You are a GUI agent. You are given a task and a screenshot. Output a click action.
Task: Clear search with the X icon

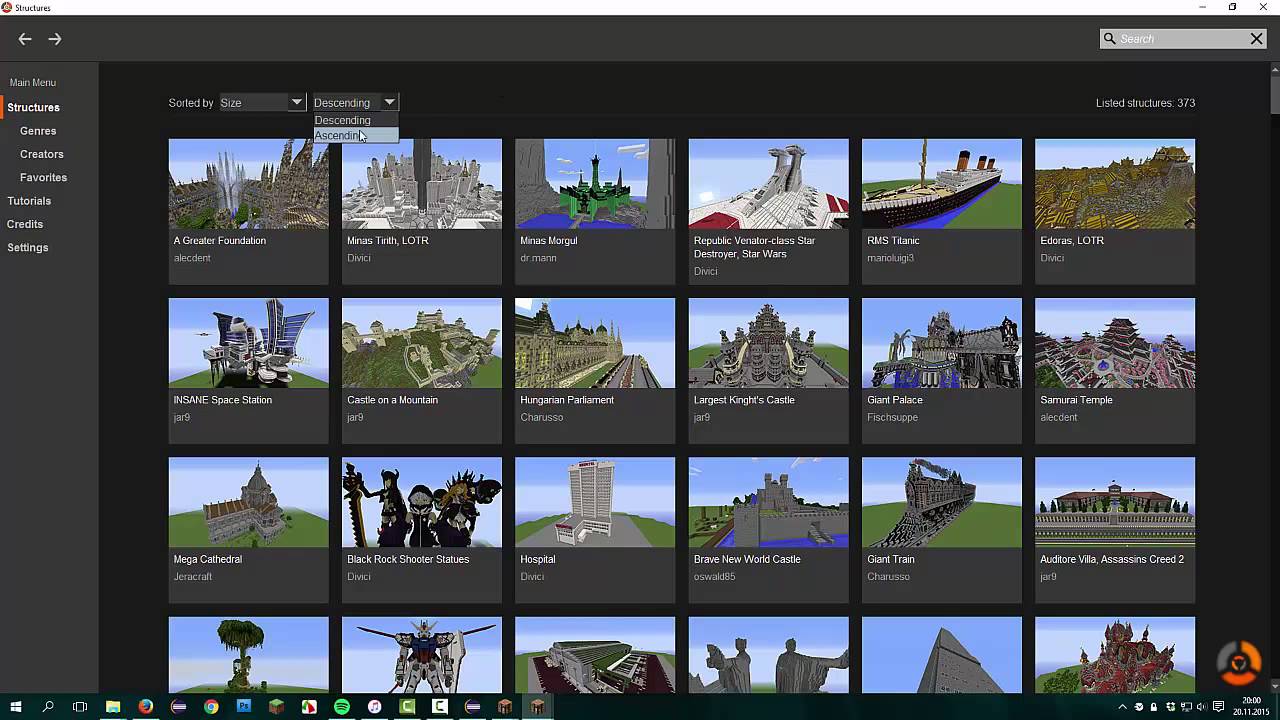pos(1257,39)
